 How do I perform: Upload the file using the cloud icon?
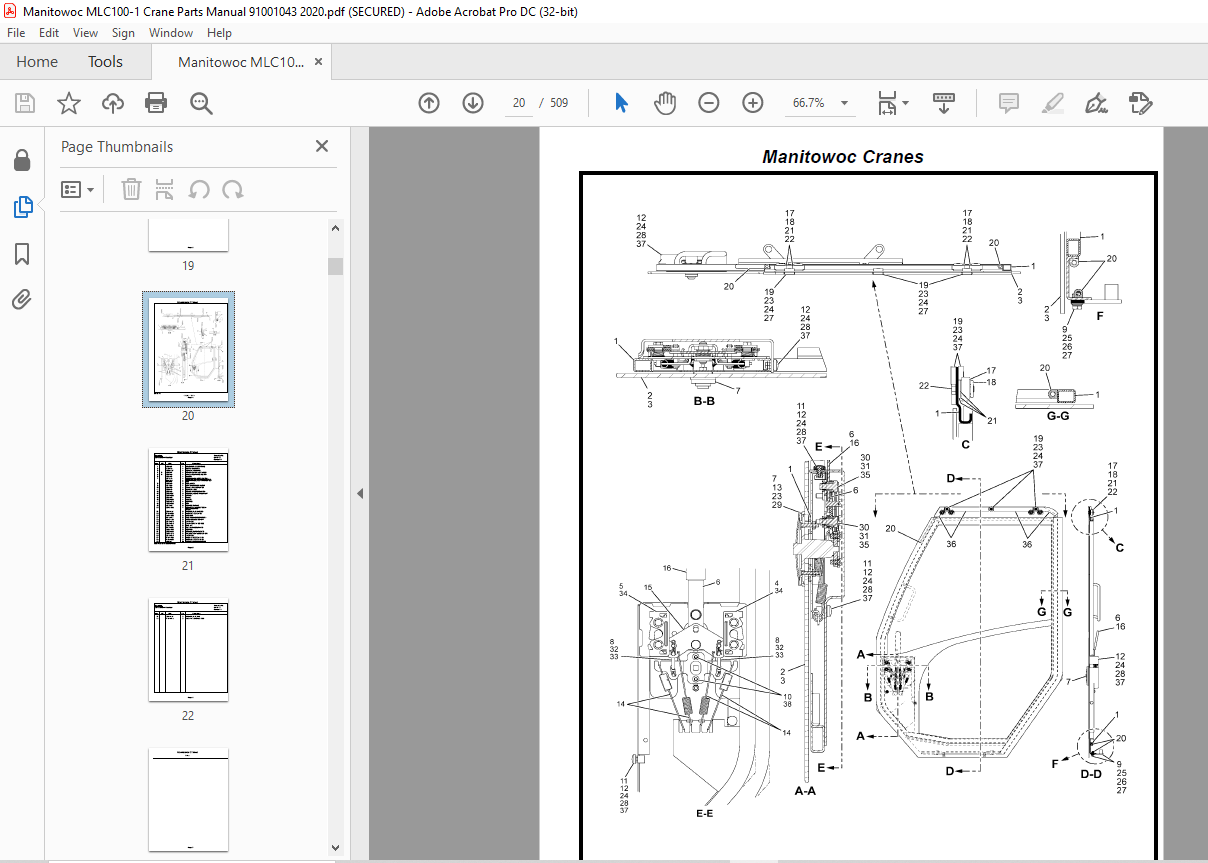(x=113, y=103)
